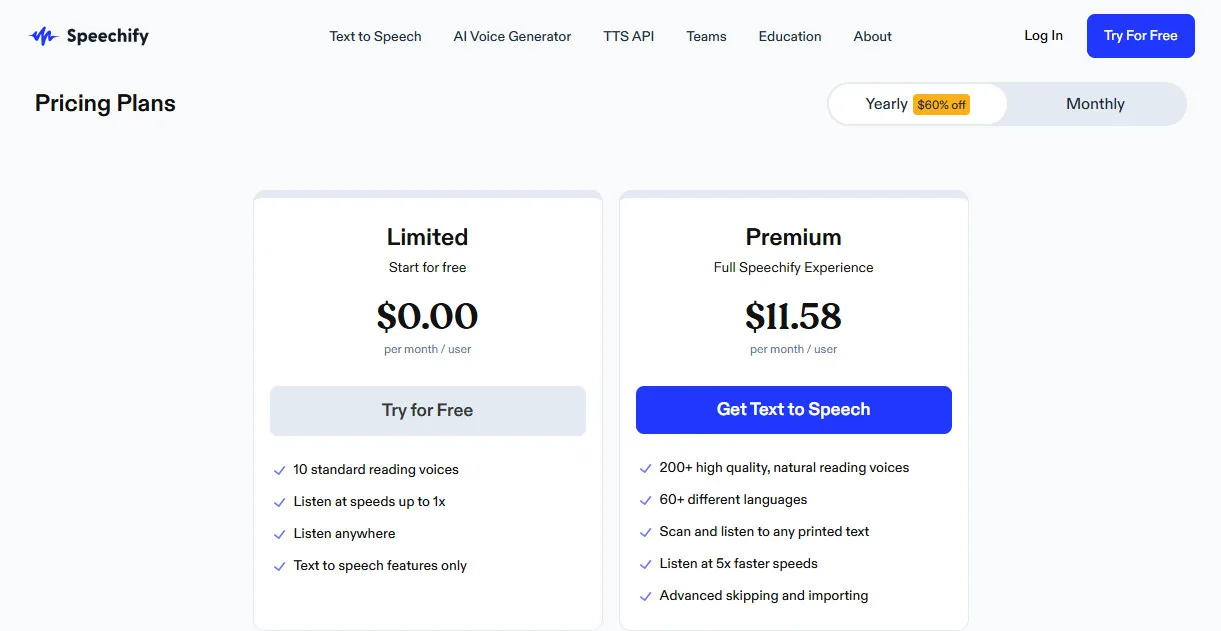Screen dimensions: 1221x631
Task: Click the checkmark beside 'Listen at 5x faster speeds'
Action: coord(646,563)
